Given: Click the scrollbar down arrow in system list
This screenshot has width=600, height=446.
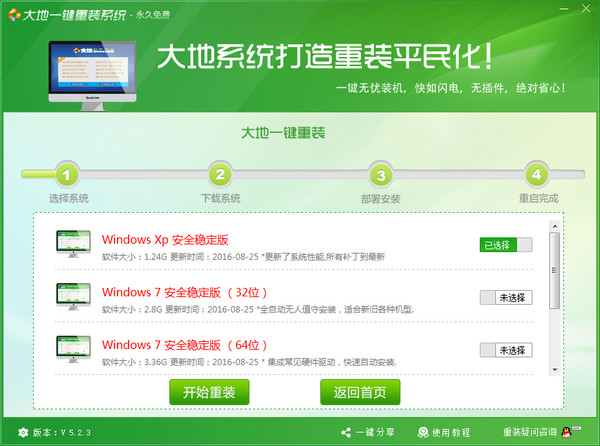Looking at the screenshot, I should pyautogui.click(x=554, y=370).
